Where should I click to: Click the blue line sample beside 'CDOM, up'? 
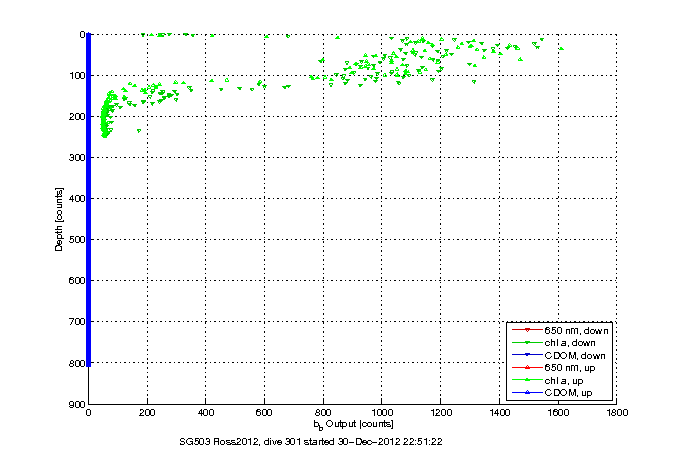(x=527, y=393)
